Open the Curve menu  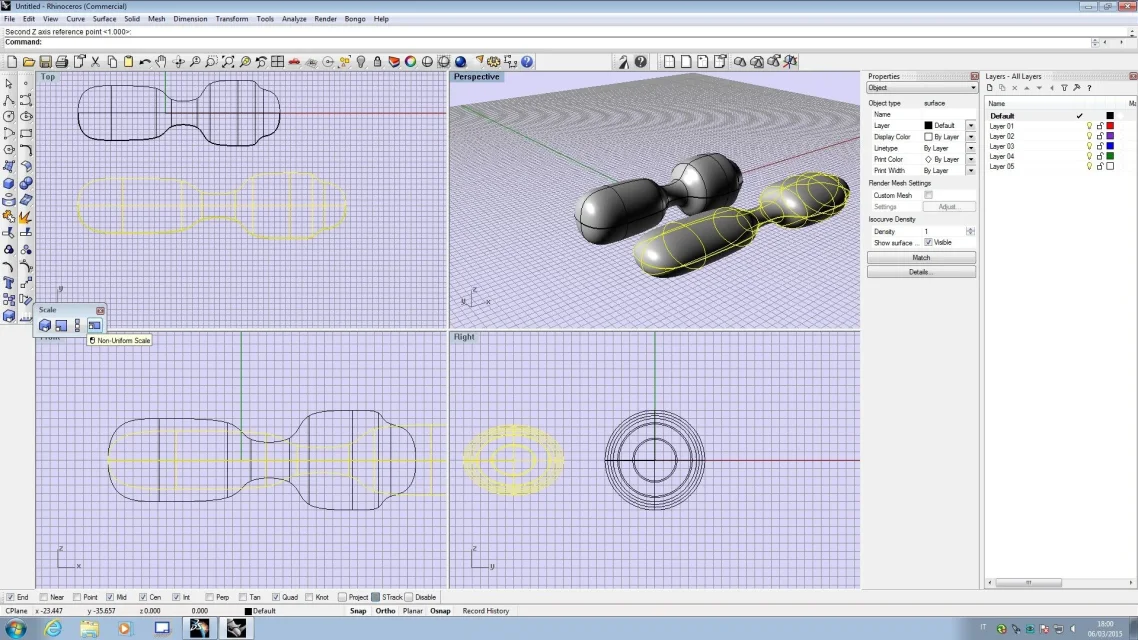[x=75, y=19]
